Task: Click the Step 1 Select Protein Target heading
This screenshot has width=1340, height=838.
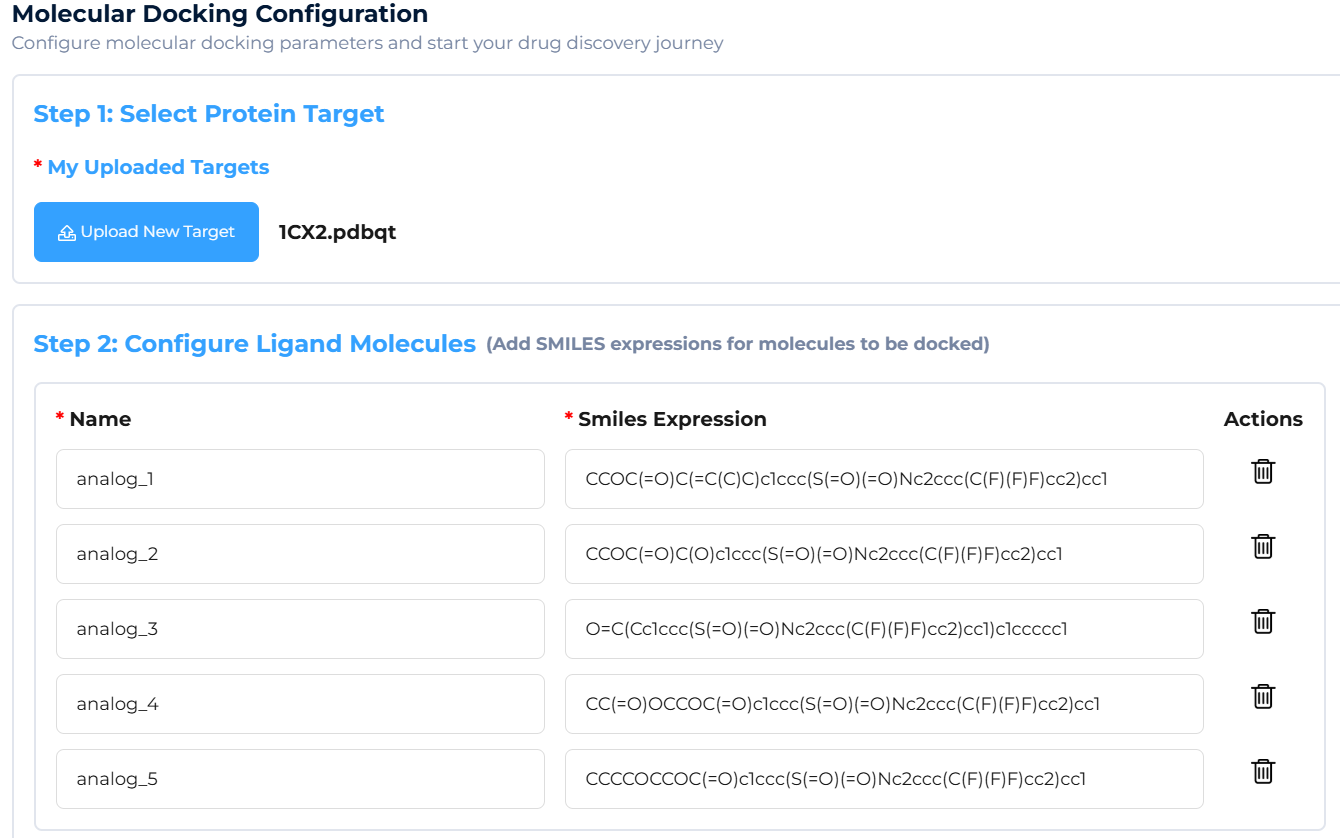Action: coord(209,114)
